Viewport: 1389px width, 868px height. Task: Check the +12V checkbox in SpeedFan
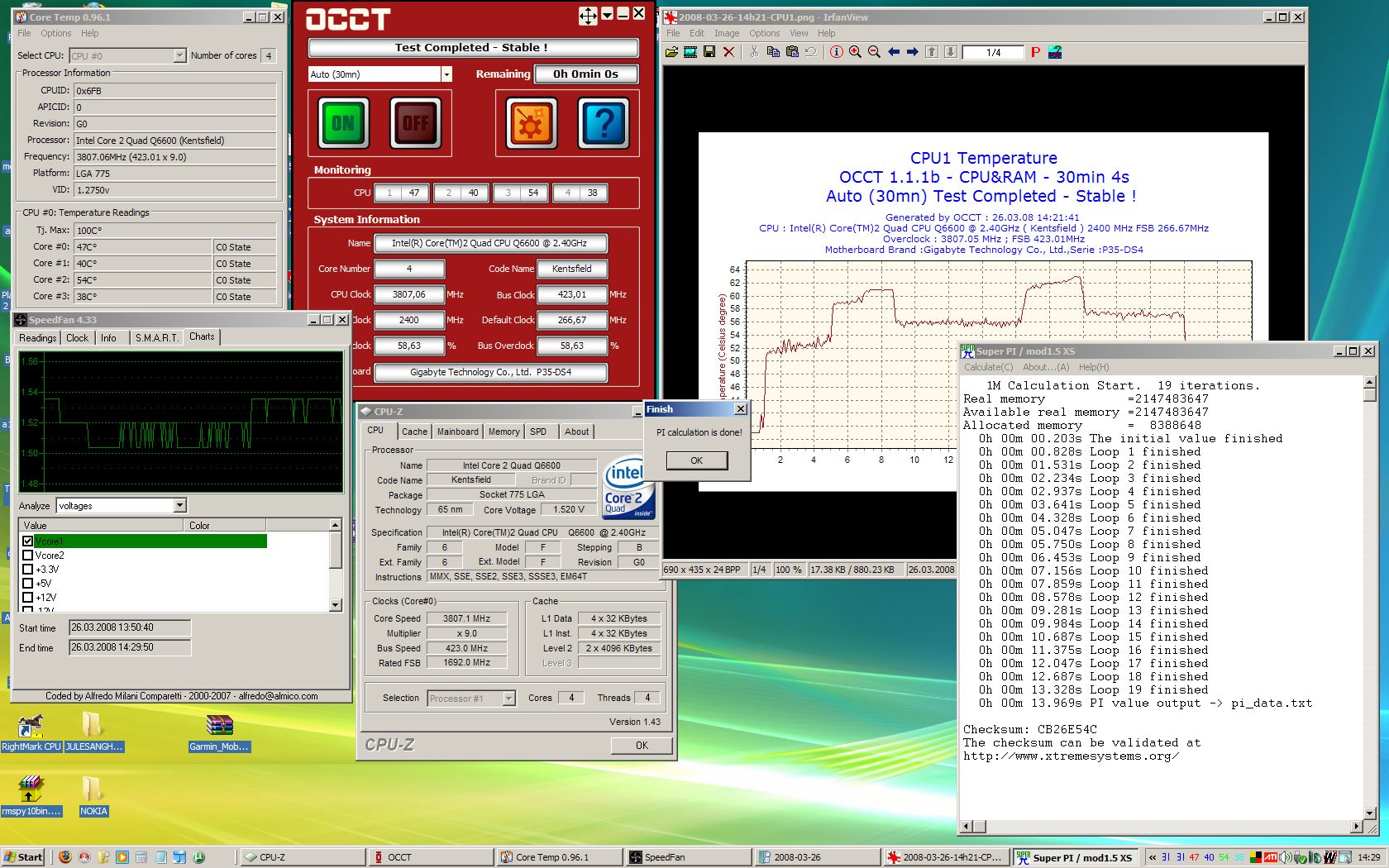coord(28,597)
